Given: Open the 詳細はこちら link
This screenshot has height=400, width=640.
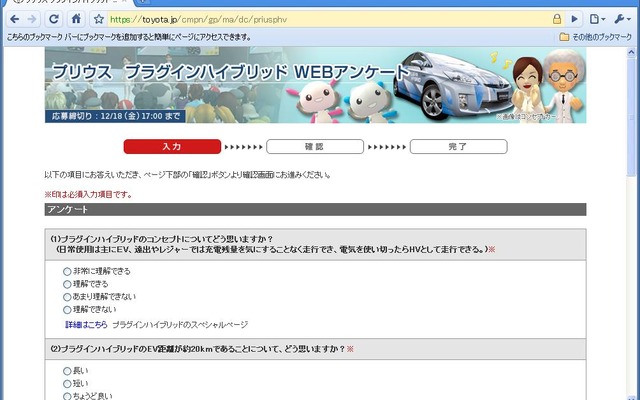Looking at the screenshot, I should coord(86,325).
